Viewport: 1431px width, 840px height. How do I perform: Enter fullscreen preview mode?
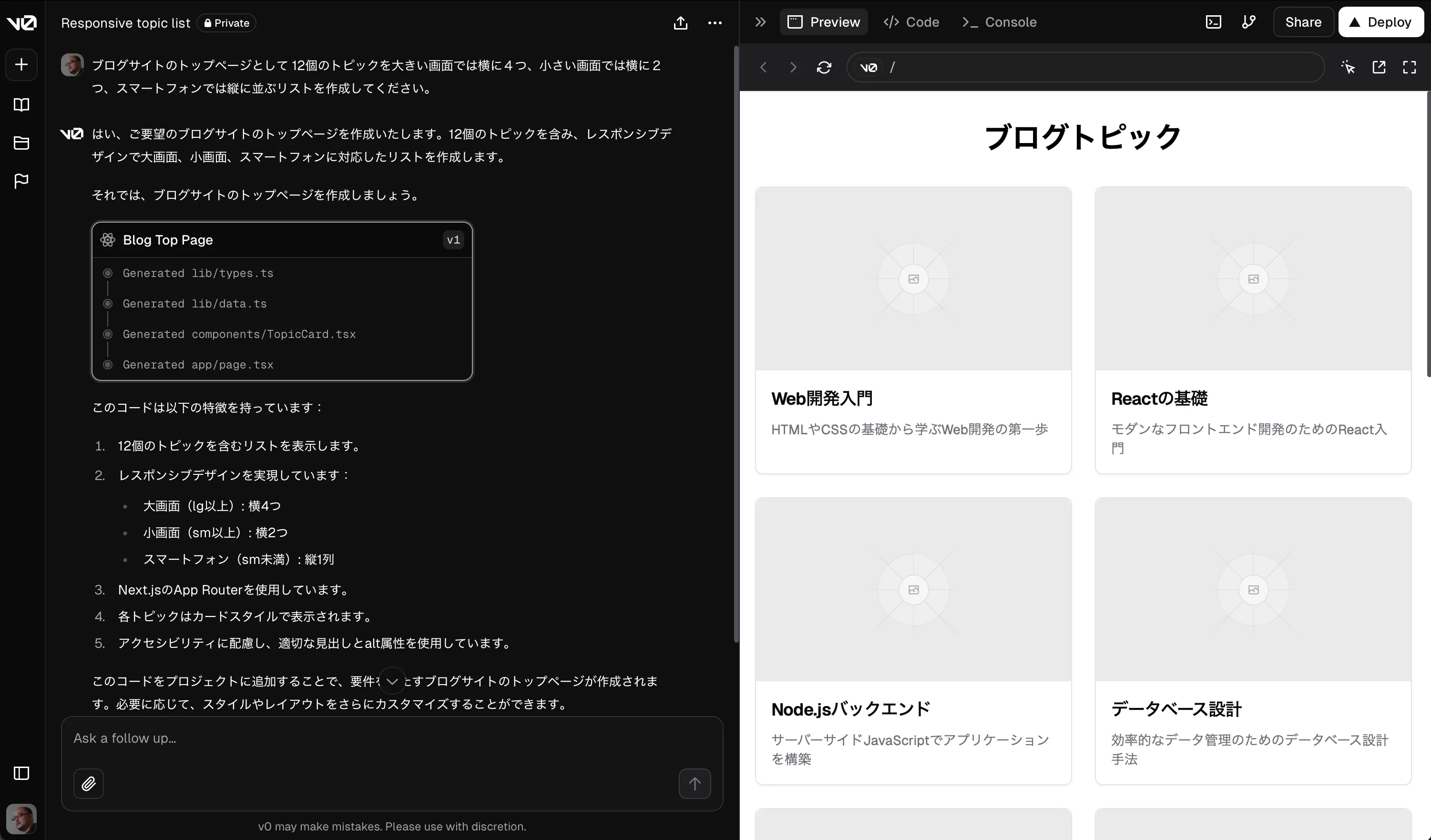(x=1410, y=67)
